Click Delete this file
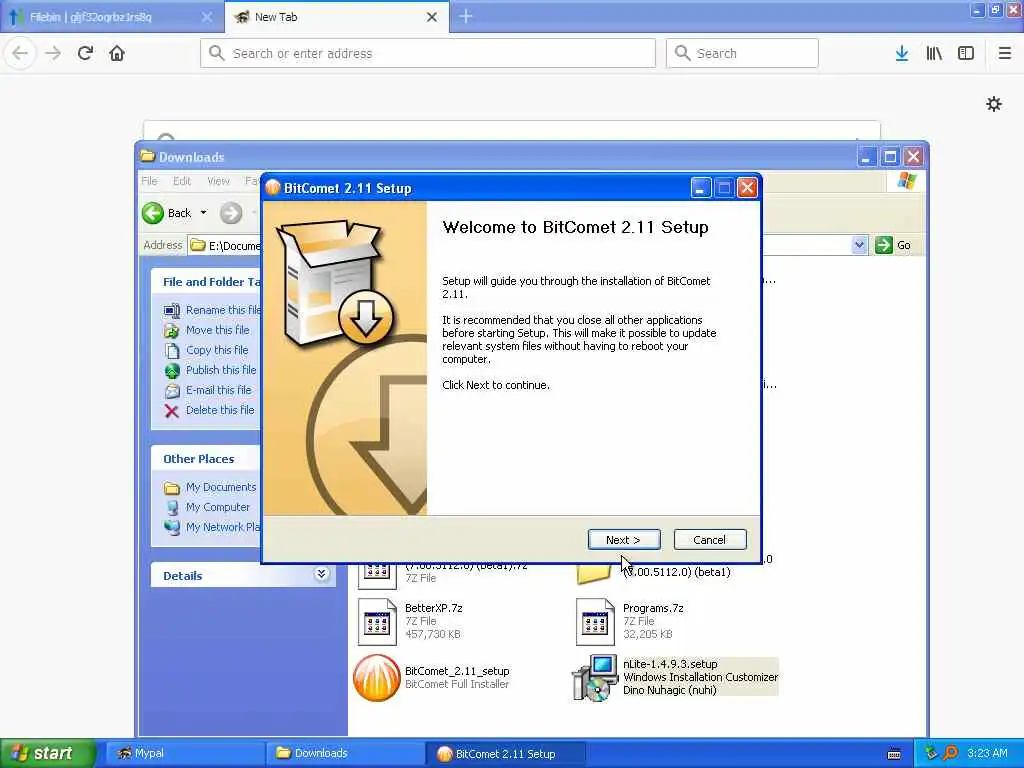Viewport: 1024px width, 768px height. coord(219,410)
